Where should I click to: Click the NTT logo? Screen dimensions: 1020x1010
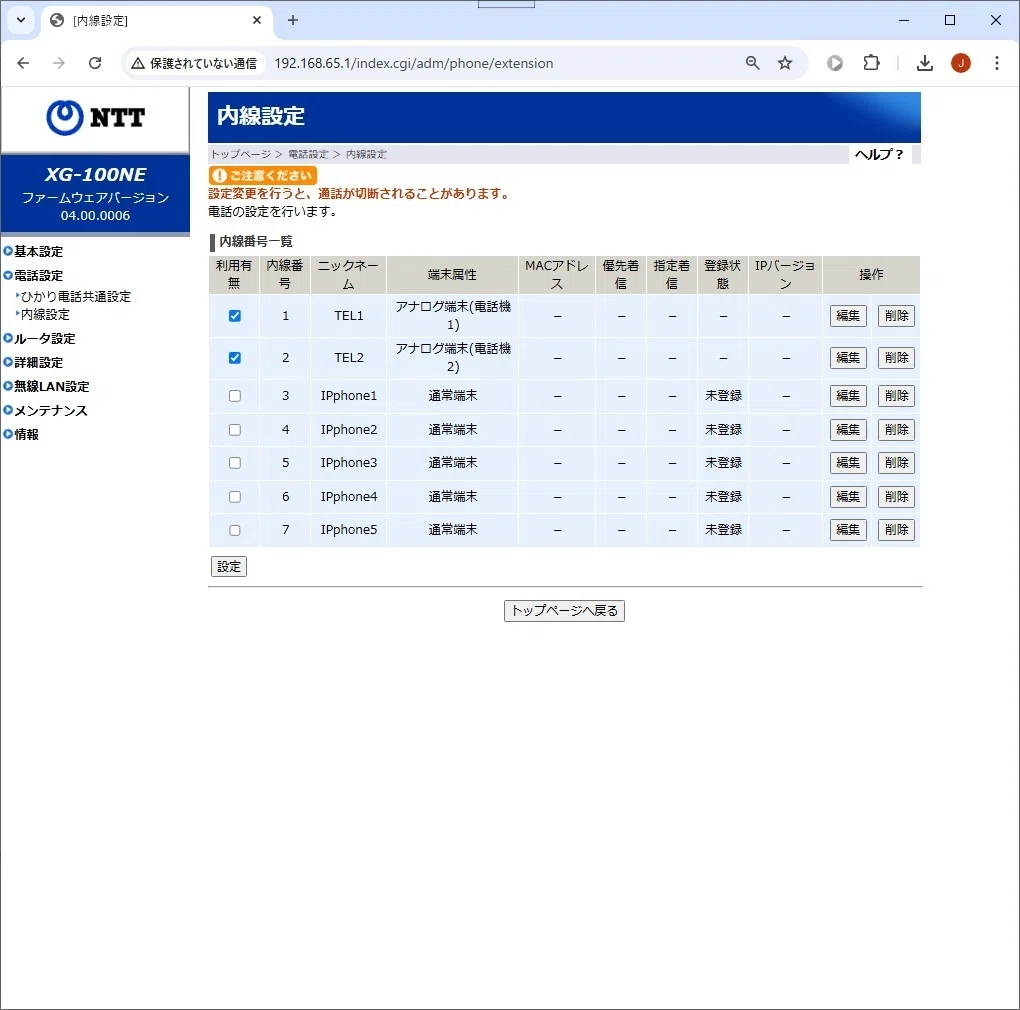coord(96,118)
